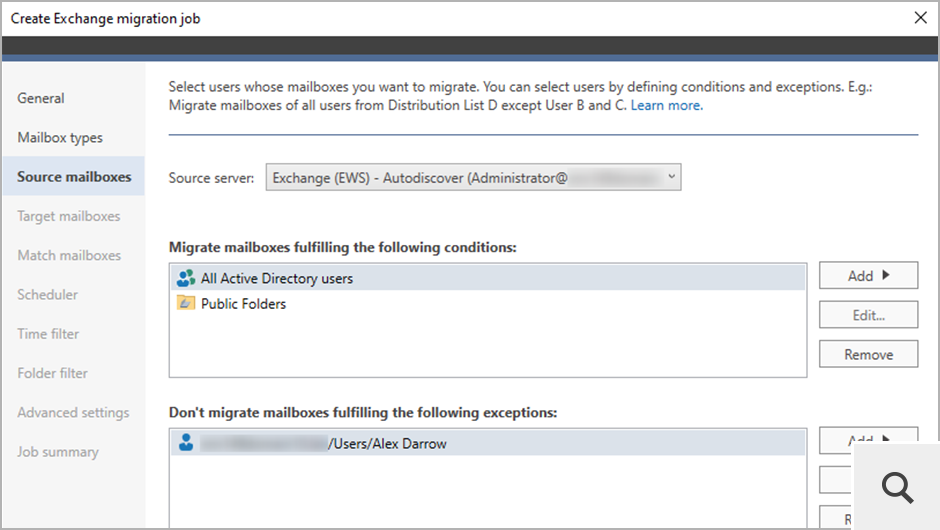Viewport: 940px width, 530px height.
Task: Select the Public Folders condition row
Action: click(488, 303)
